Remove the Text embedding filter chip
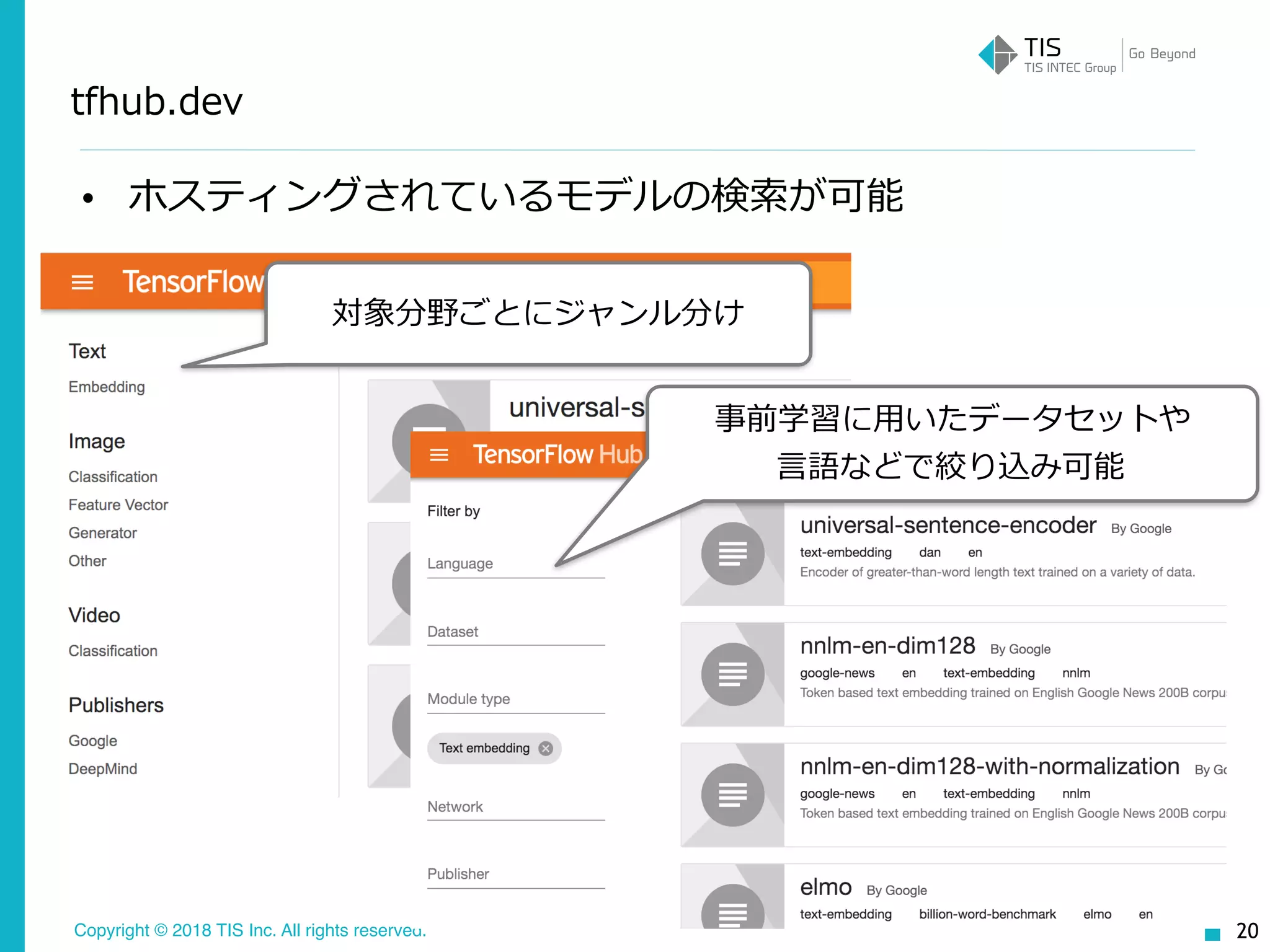Image resolution: width=1270 pixels, height=952 pixels. click(x=546, y=748)
